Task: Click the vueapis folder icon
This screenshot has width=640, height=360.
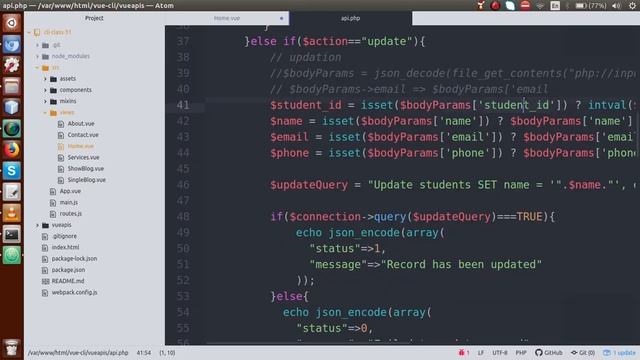Action: click(x=45, y=225)
